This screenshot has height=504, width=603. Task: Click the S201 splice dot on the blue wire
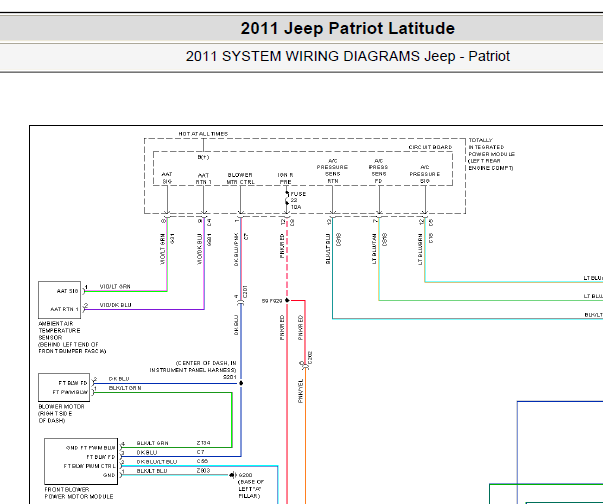pos(241,383)
